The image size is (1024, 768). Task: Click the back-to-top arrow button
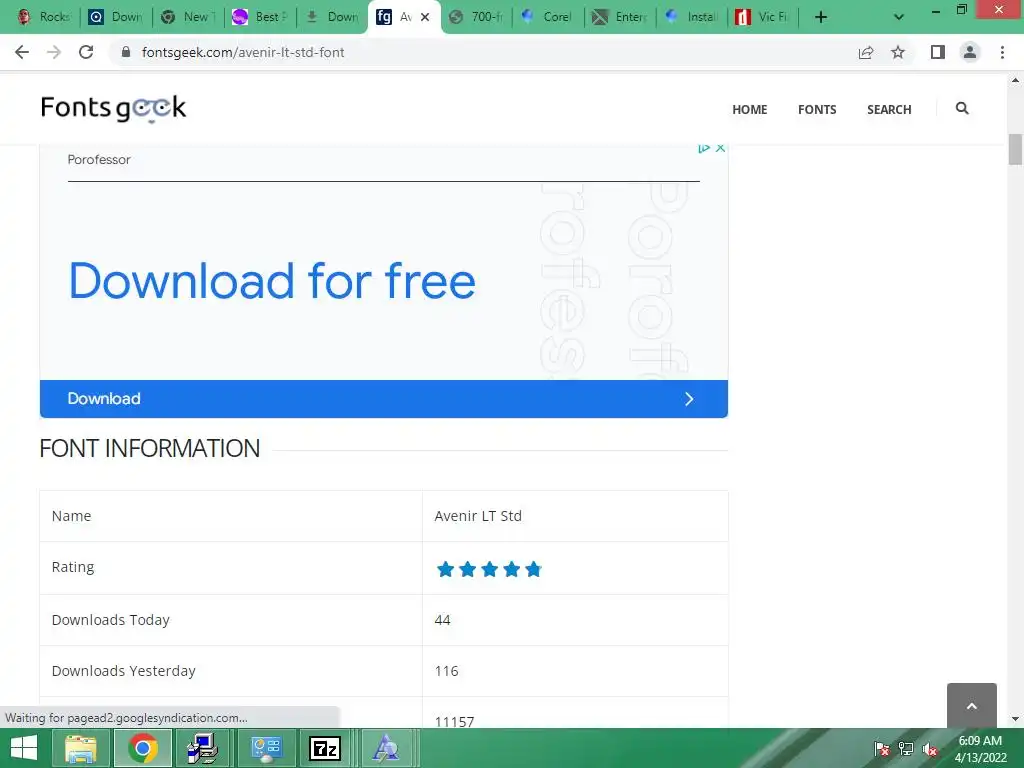[x=972, y=705]
